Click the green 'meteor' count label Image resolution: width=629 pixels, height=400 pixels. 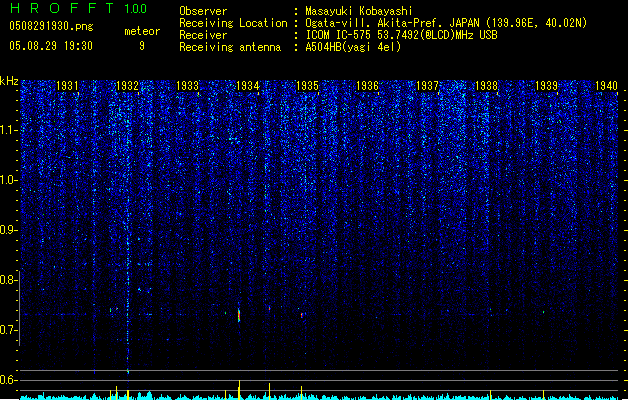pos(142,31)
